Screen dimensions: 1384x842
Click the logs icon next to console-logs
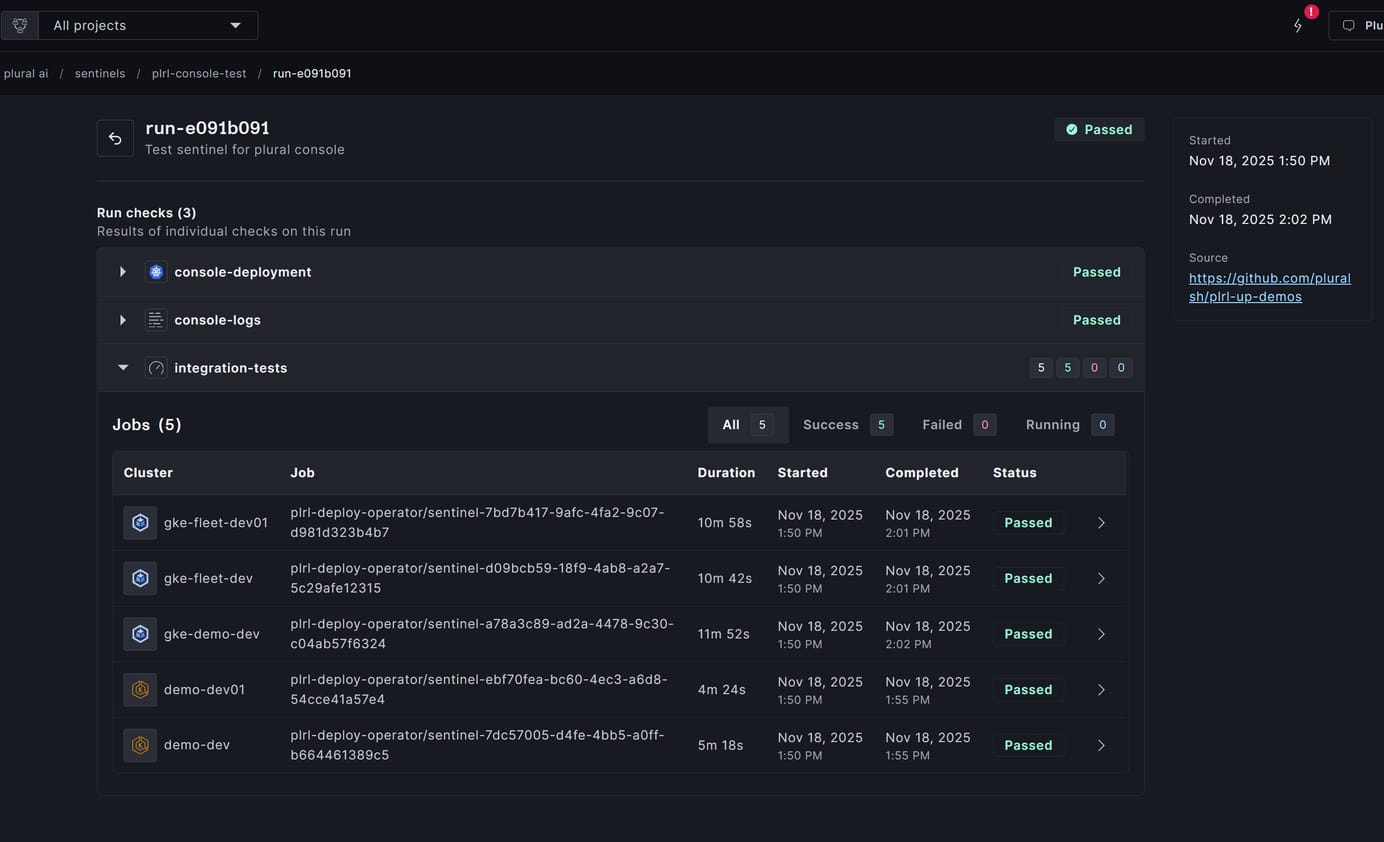[155, 320]
